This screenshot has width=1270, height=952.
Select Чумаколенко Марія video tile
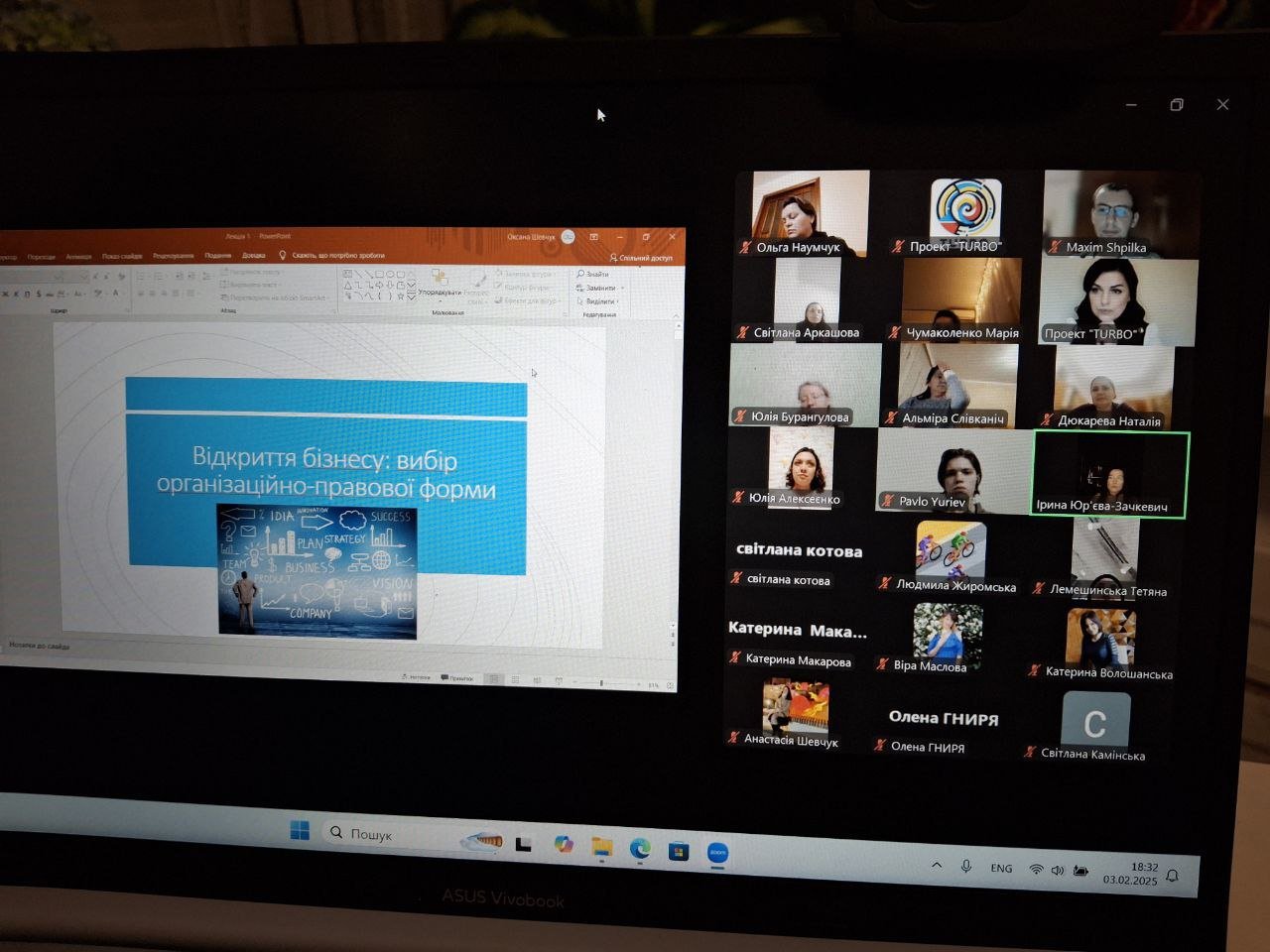pyautogui.click(x=960, y=299)
